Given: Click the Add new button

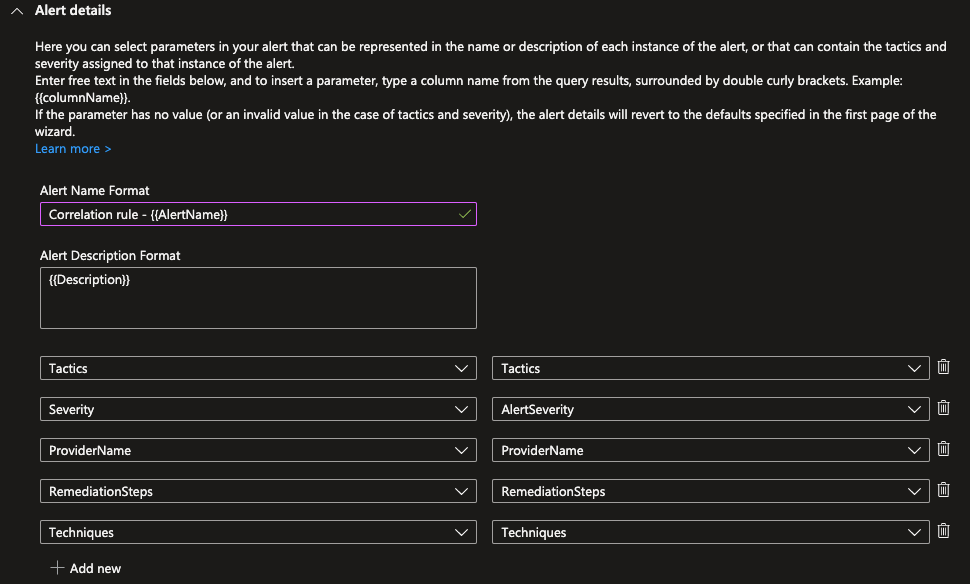Looking at the screenshot, I should [95, 568].
